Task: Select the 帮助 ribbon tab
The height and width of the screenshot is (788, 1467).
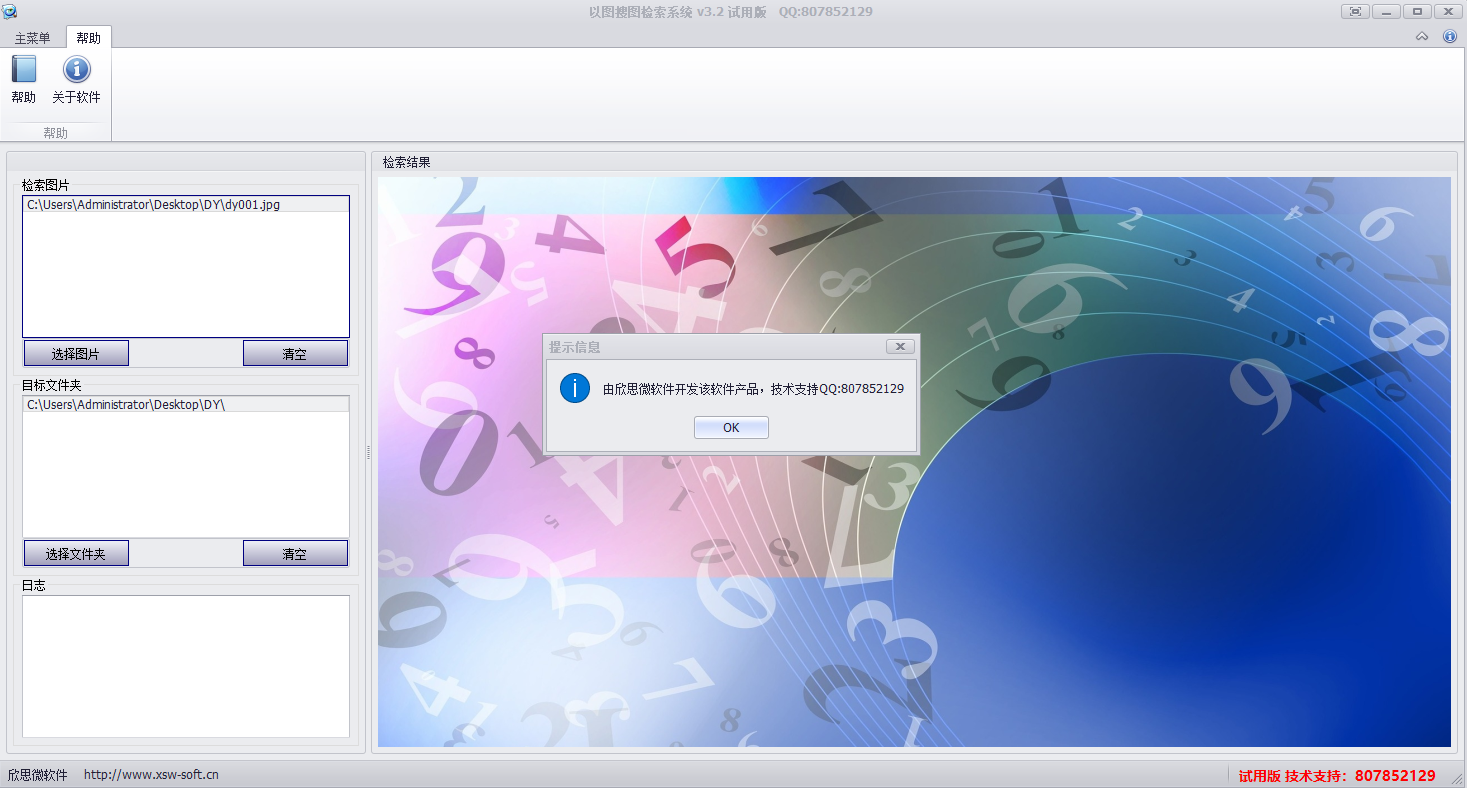Action: 88,38
